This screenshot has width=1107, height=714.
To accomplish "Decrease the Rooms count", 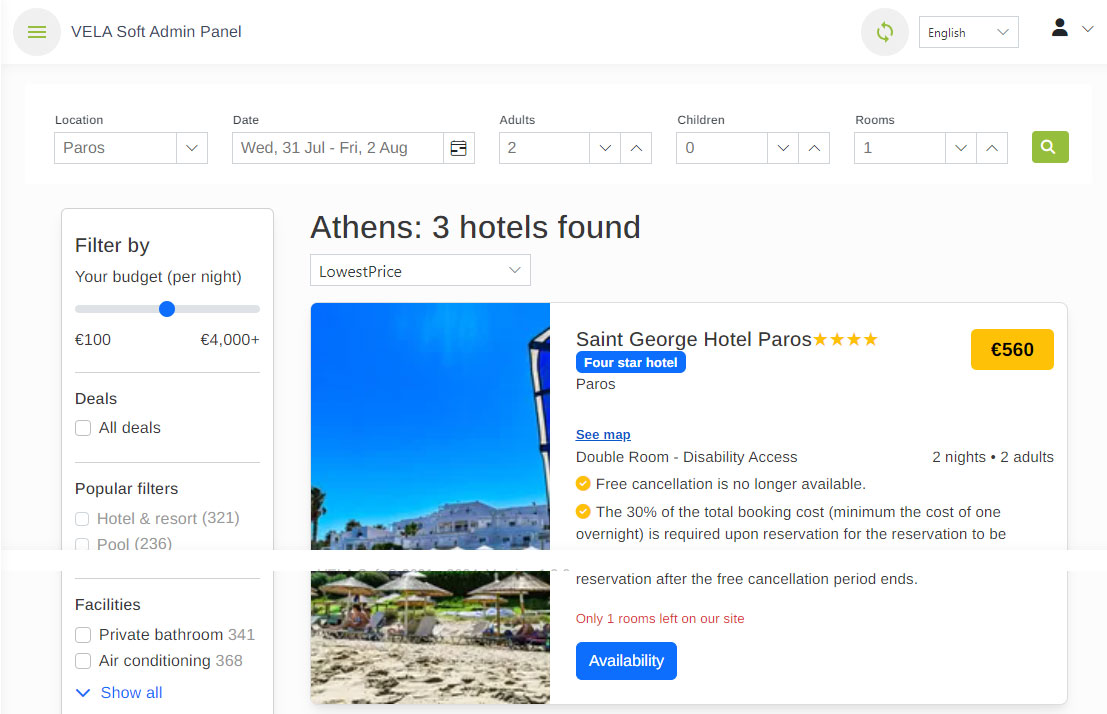I will [x=960, y=148].
